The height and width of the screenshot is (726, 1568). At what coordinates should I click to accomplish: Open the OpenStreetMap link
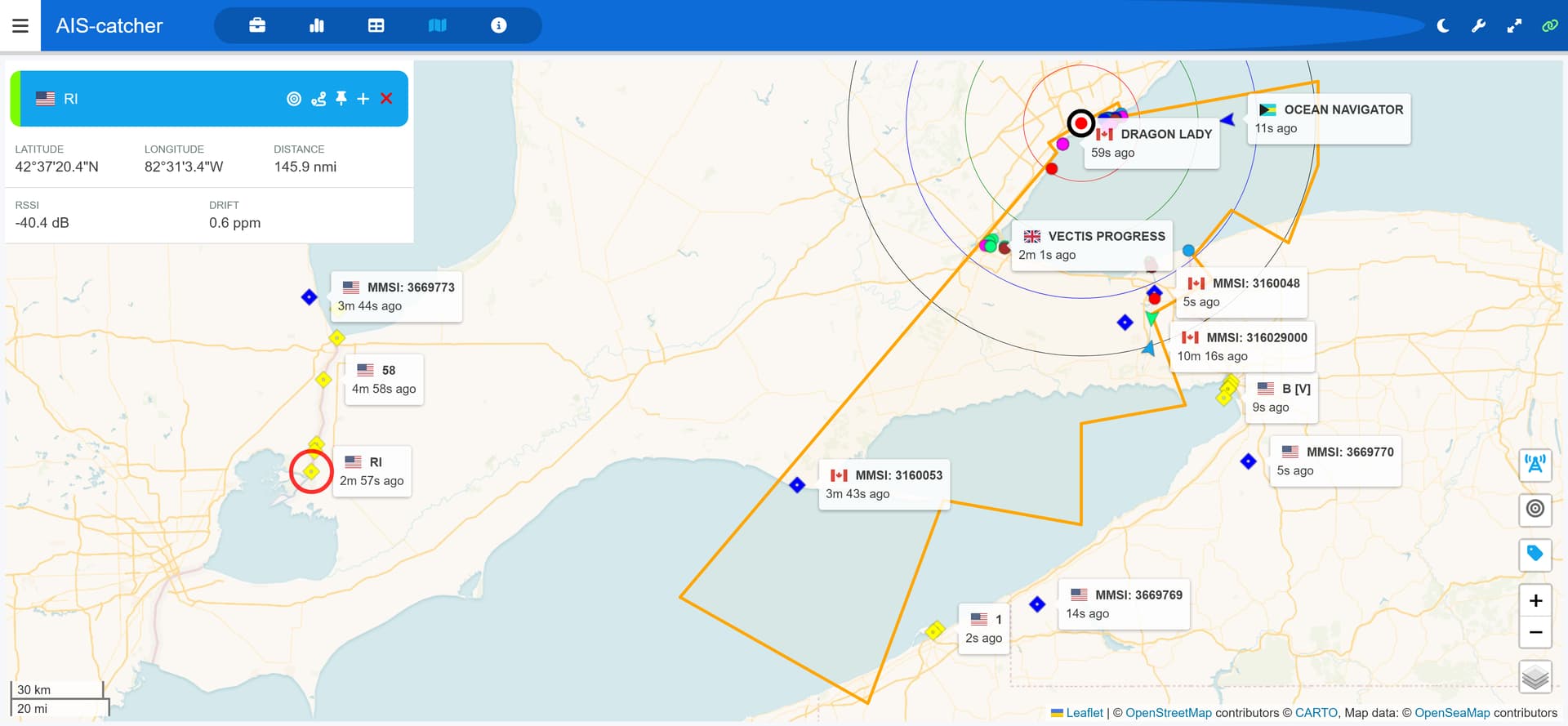[1169, 713]
